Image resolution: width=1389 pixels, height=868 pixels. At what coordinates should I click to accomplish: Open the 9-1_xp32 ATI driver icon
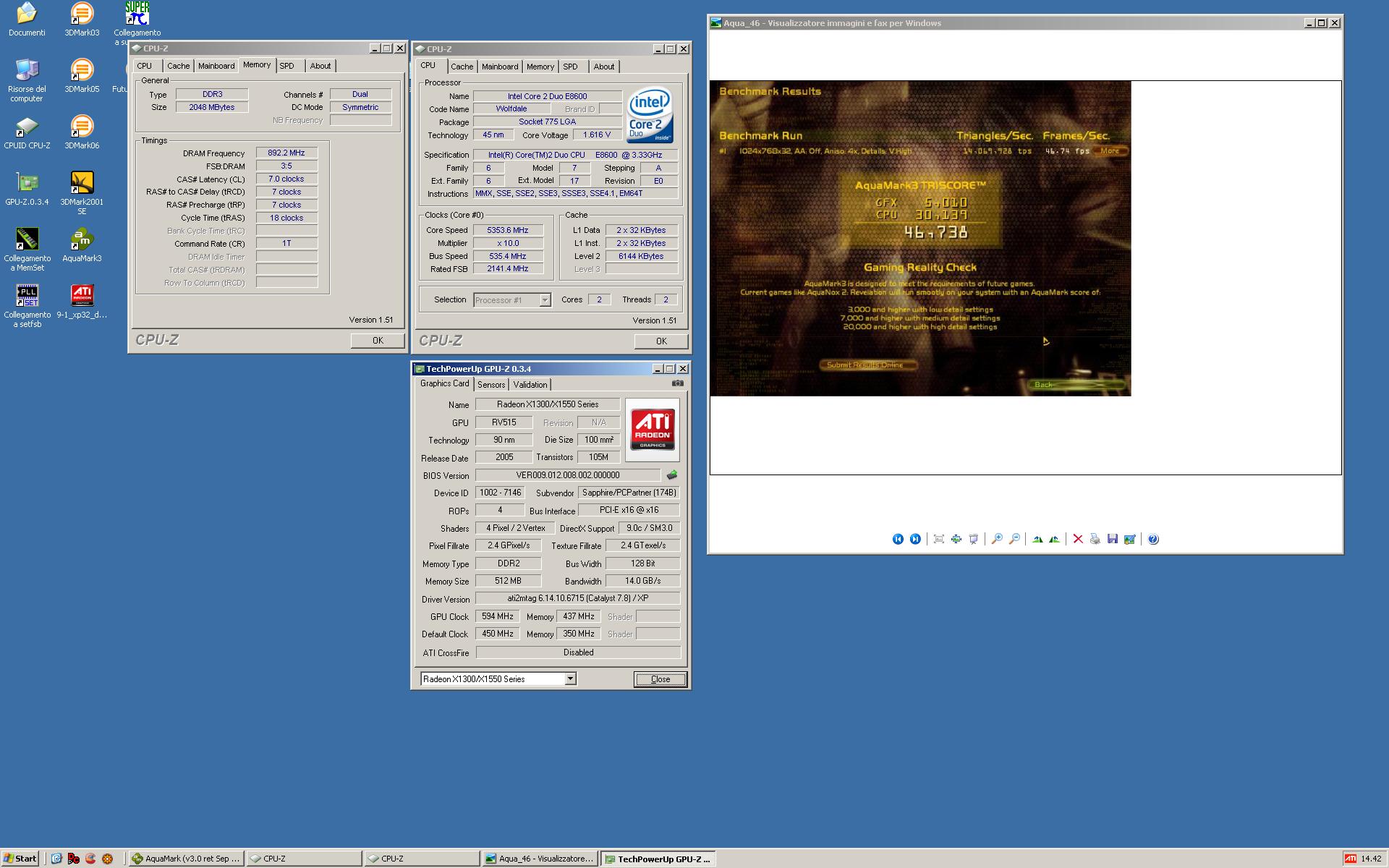point(82,301)
